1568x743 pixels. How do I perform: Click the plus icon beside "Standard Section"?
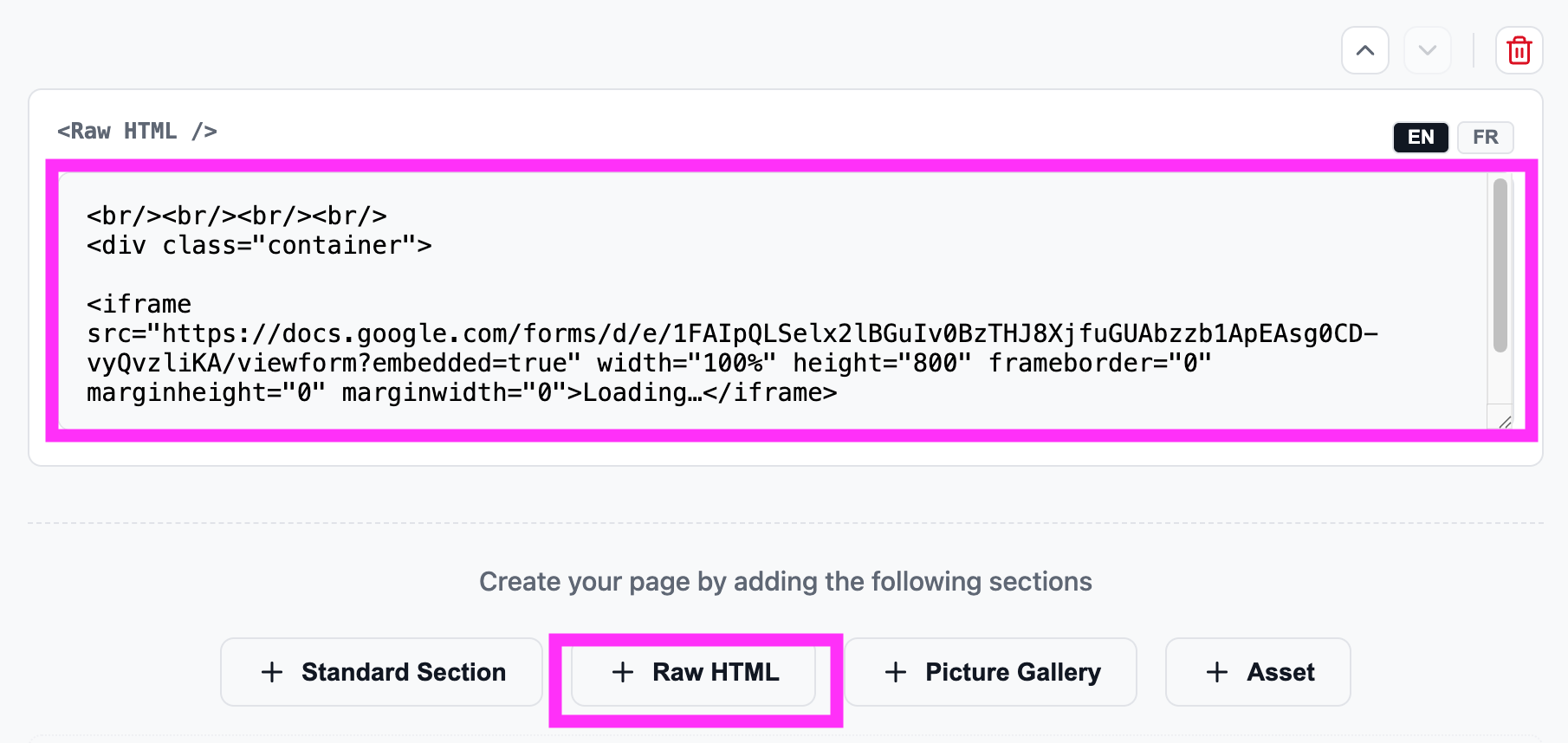271,672
